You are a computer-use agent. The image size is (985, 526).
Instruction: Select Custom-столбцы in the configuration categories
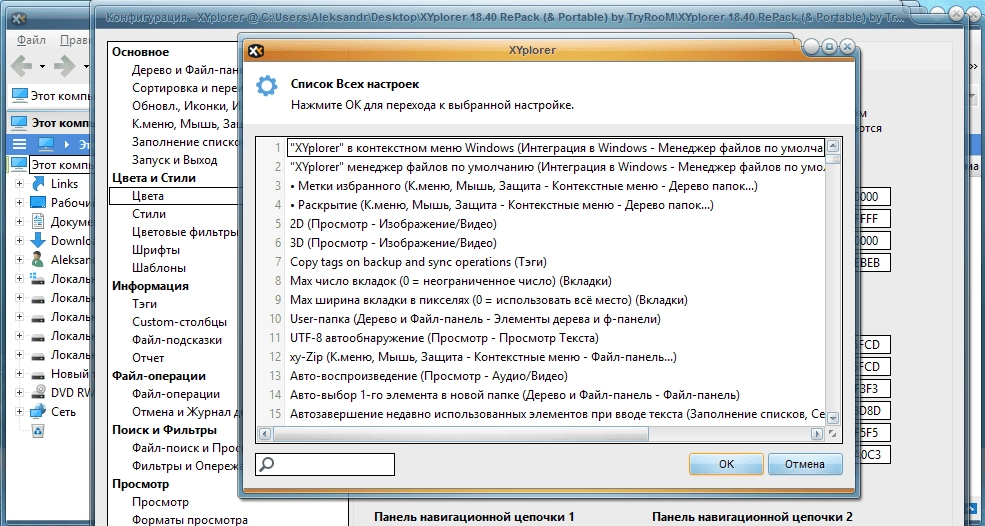(180, 322)
